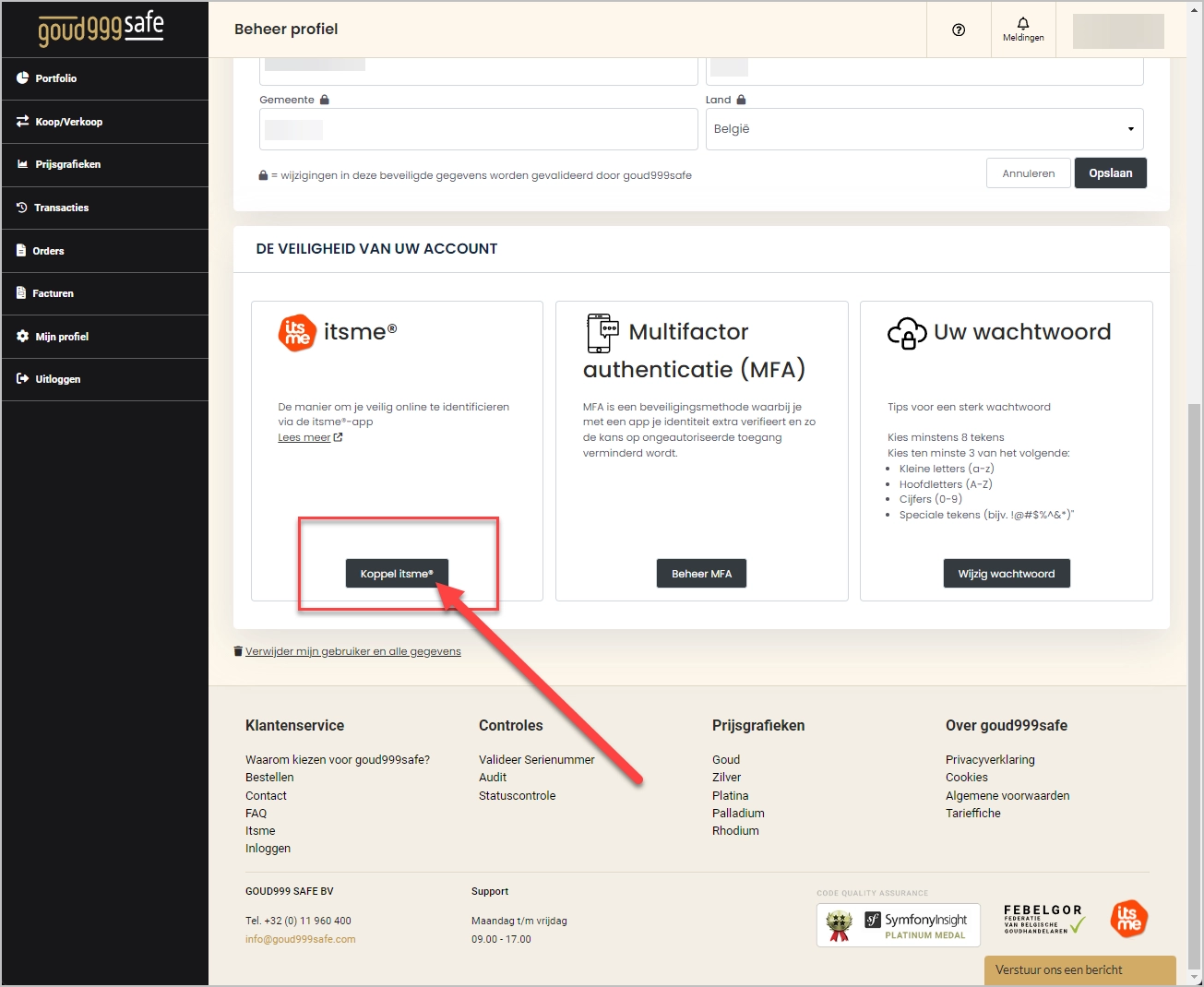Image resolution: width=1204 pixels, height=987 pixels.
Task: Open Portfolio in the sidebar
Action: click(x=104, y=78)
